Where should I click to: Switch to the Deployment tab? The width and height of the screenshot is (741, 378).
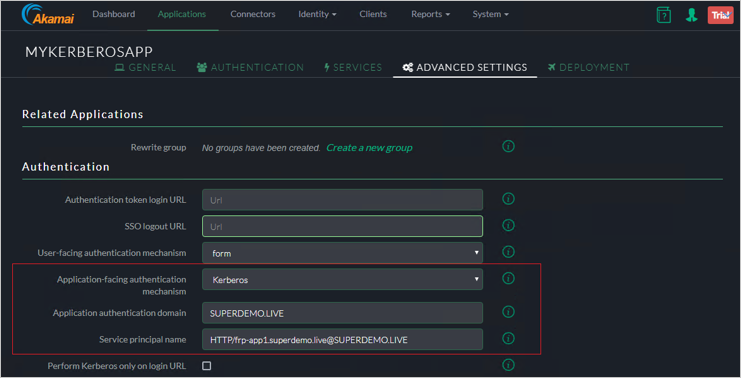coord(588,68)
